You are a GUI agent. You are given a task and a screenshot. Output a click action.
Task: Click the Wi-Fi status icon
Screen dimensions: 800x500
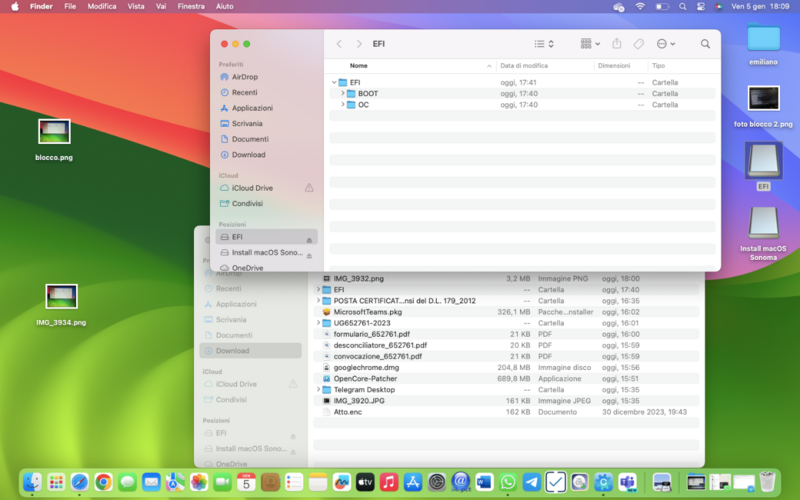point(640,7)
